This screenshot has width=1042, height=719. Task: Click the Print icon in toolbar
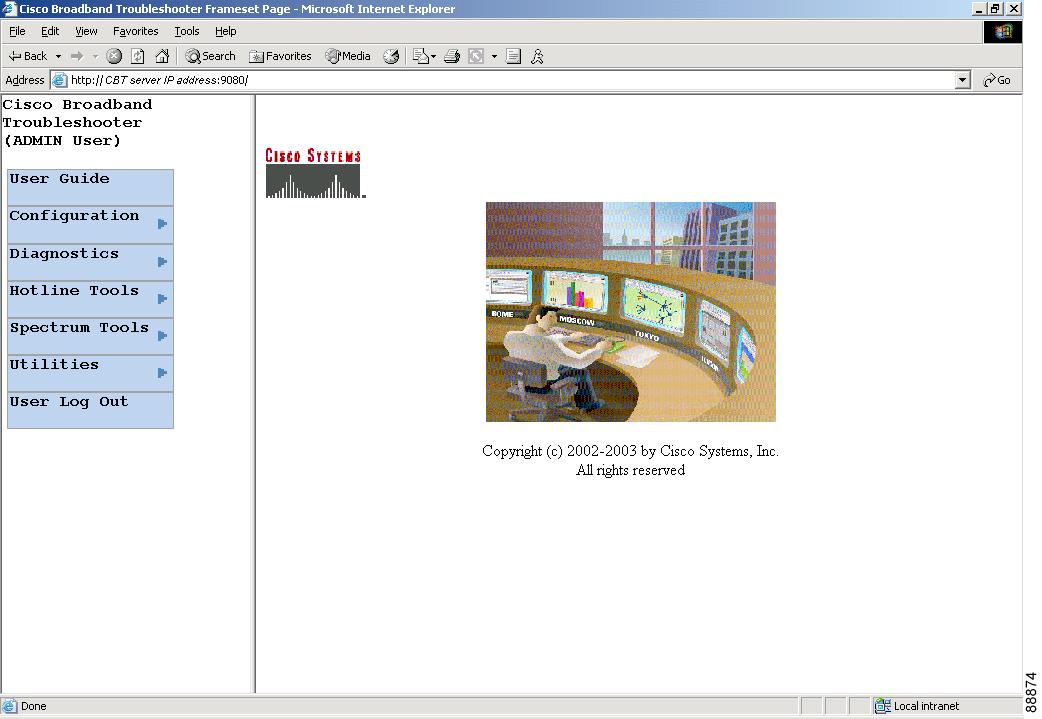coord(452,56)
